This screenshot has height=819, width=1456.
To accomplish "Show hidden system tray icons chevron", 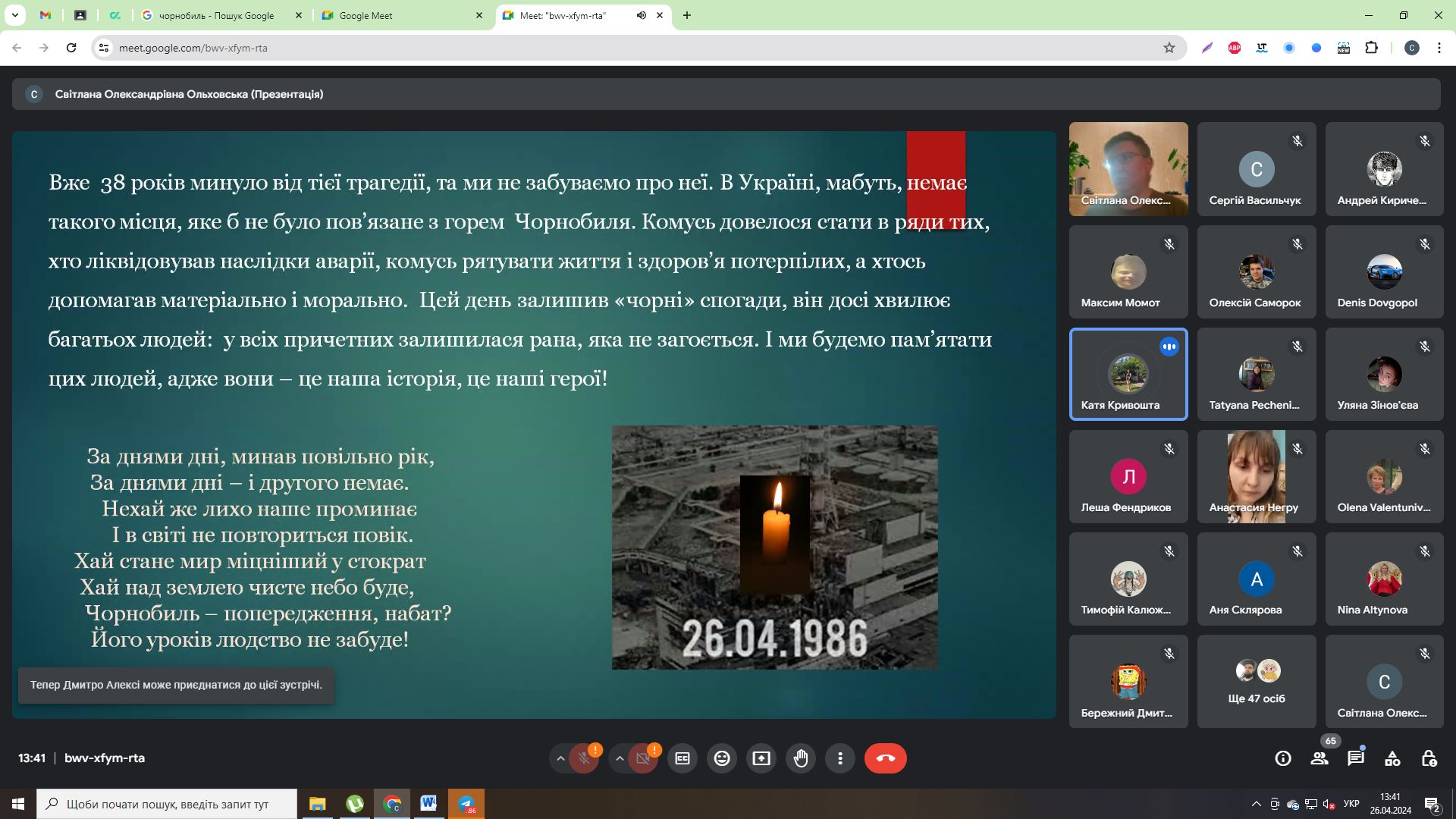I will [1256, 804].
